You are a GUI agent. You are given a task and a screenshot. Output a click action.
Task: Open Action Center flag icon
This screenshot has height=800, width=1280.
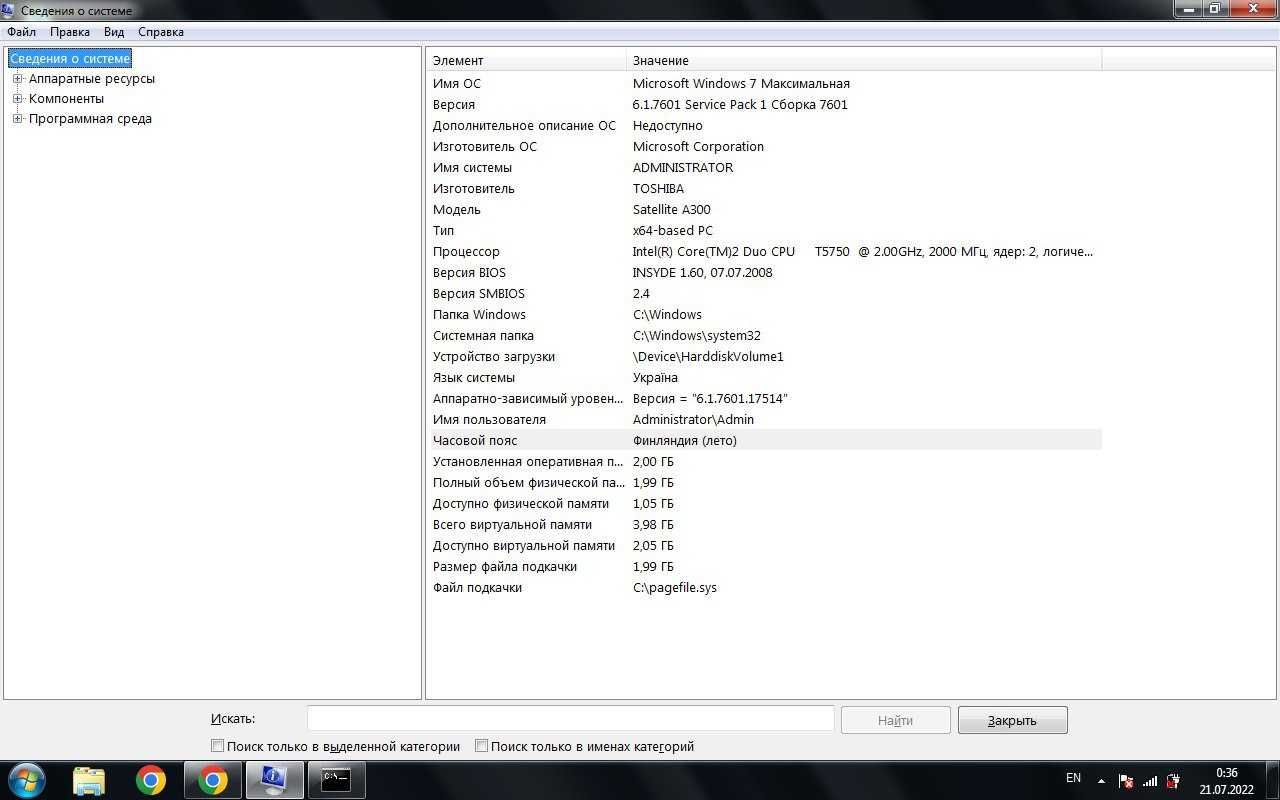click(1126, 781)
